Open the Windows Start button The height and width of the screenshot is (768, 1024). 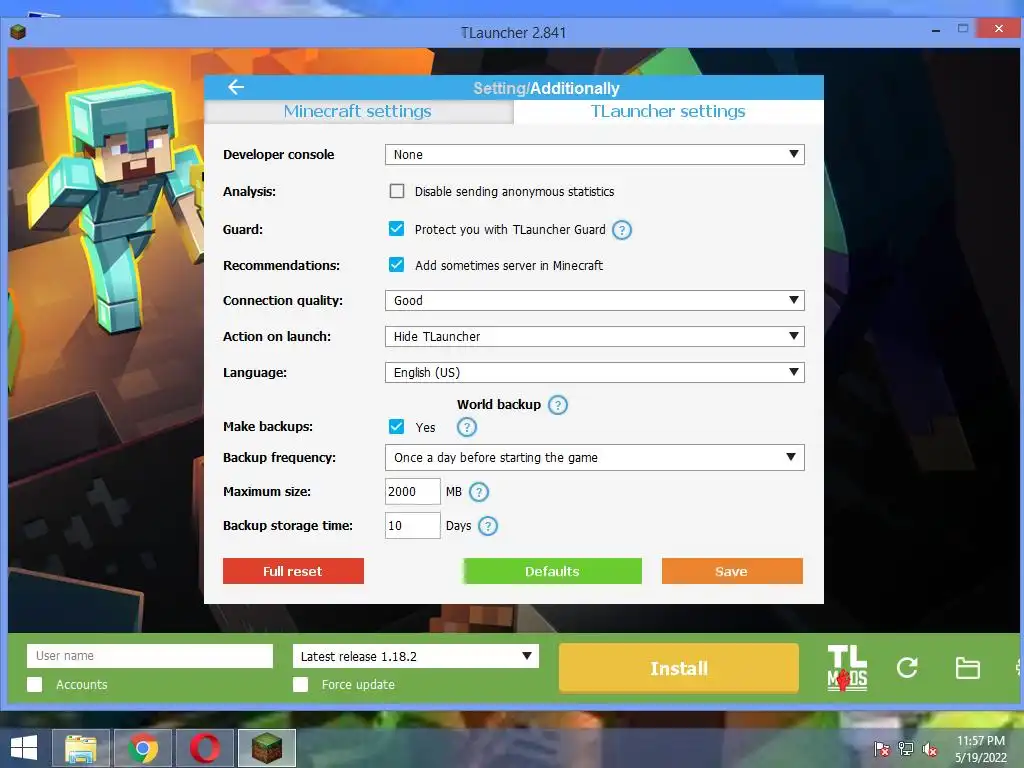24,748
